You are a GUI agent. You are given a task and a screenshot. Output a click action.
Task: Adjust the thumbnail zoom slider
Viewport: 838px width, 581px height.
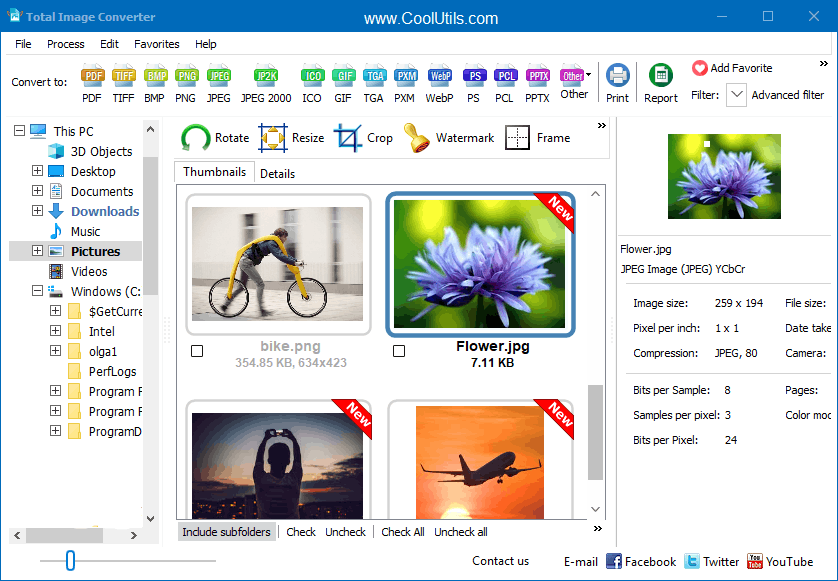tap(69, 561)
